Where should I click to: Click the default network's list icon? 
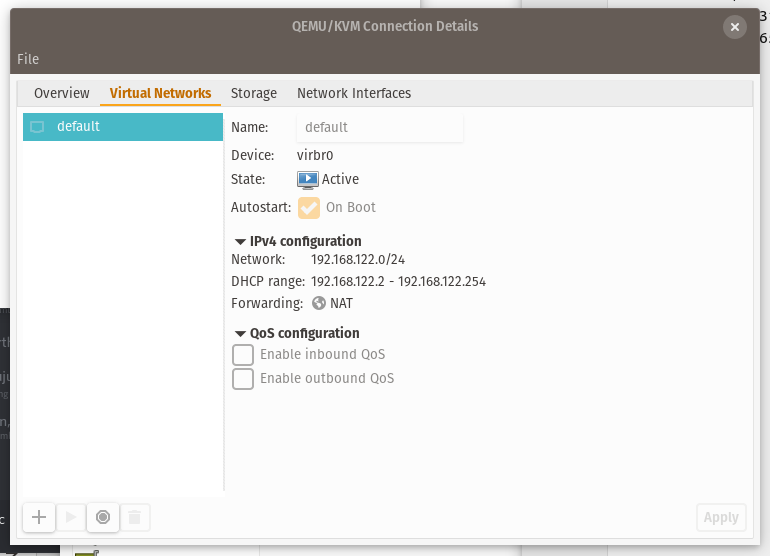pyautogui.click(x=37, y=127)
